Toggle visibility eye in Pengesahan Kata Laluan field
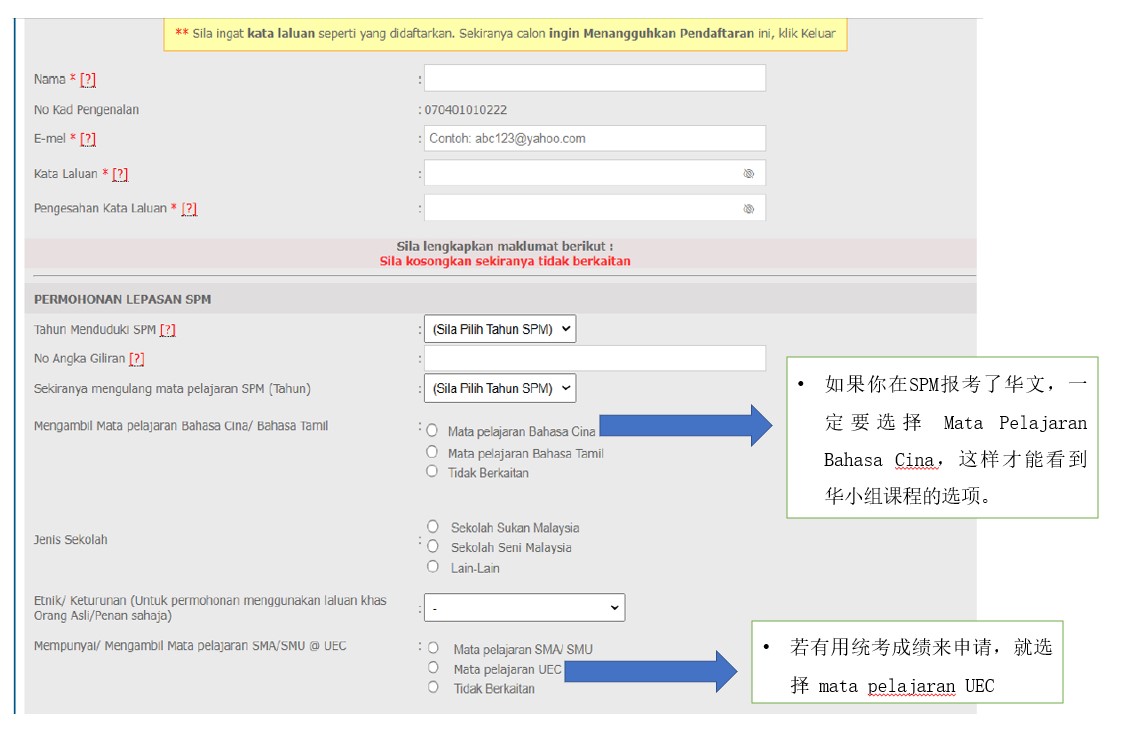 [748, 209]
